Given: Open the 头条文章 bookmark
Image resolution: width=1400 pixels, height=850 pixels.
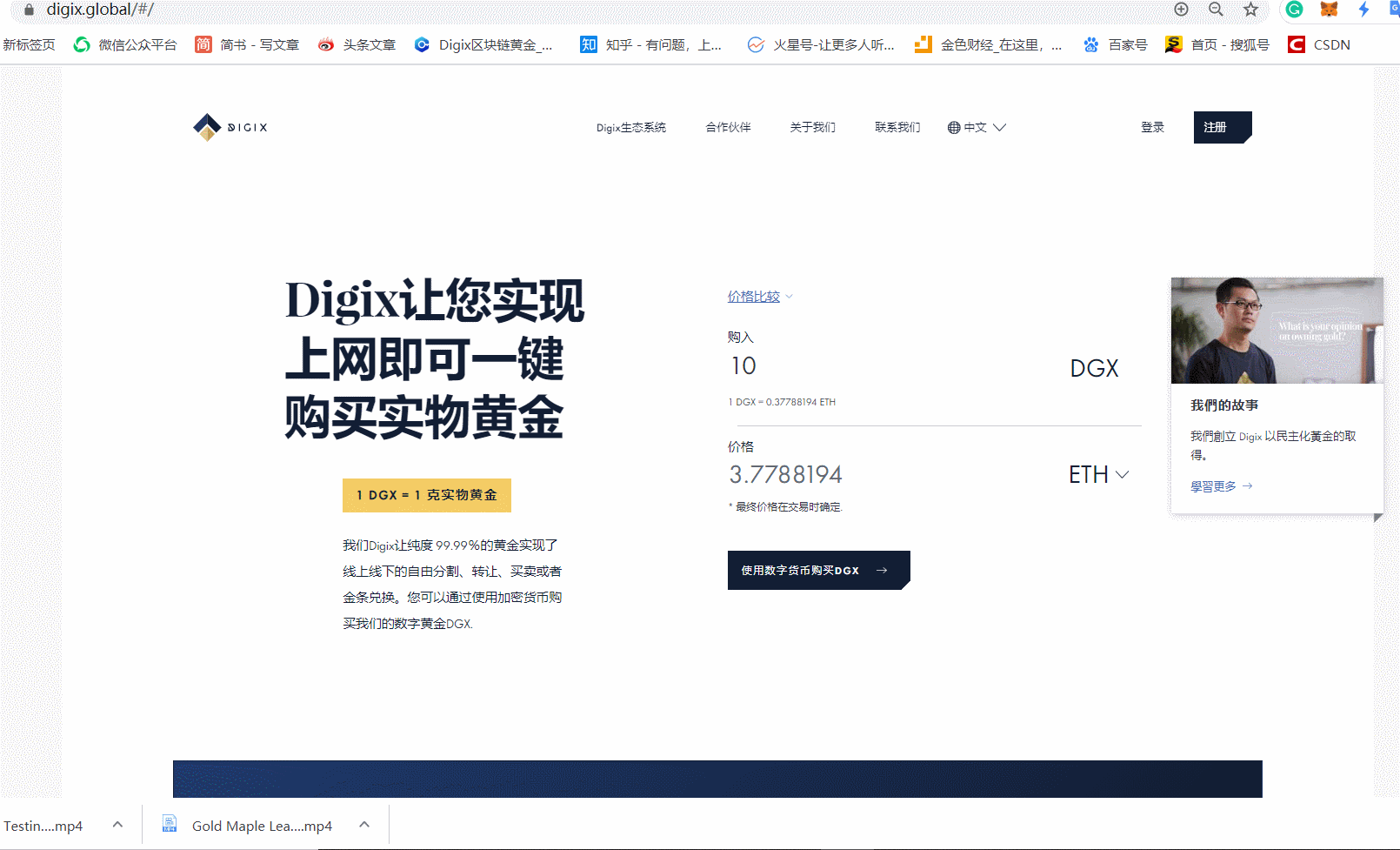Looking at the screenshot, I should point(357,44).
